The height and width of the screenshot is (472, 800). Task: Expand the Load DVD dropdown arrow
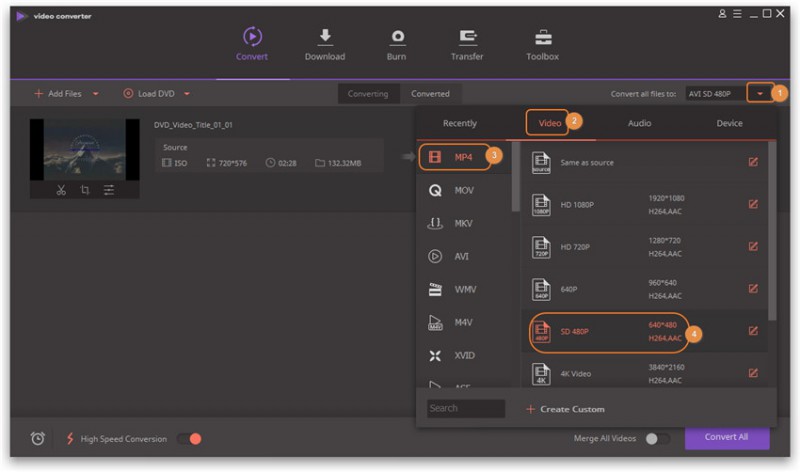(x=187, y=94)
